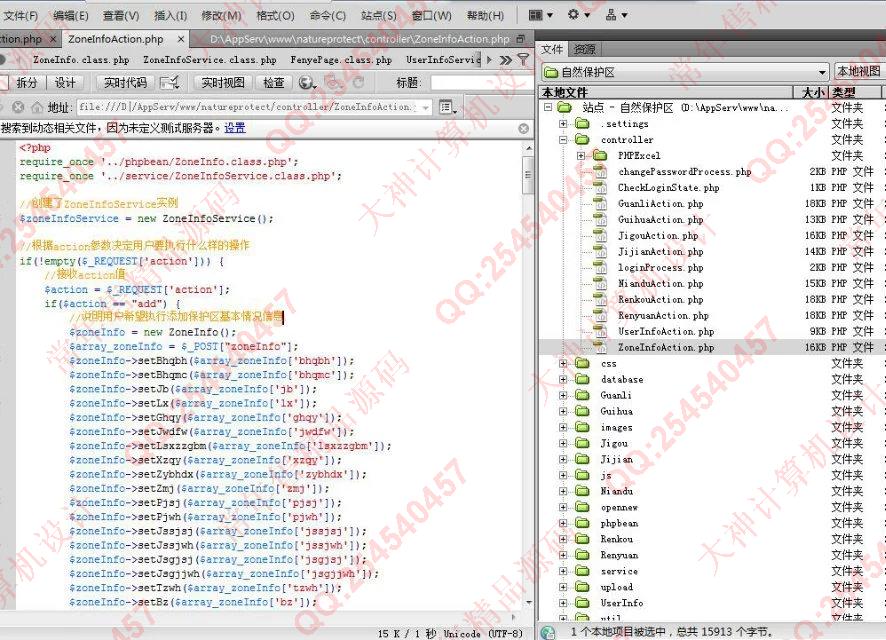Expand the .settings folder
The width and height of the screenshot is (886, 640).
[563, 123]
